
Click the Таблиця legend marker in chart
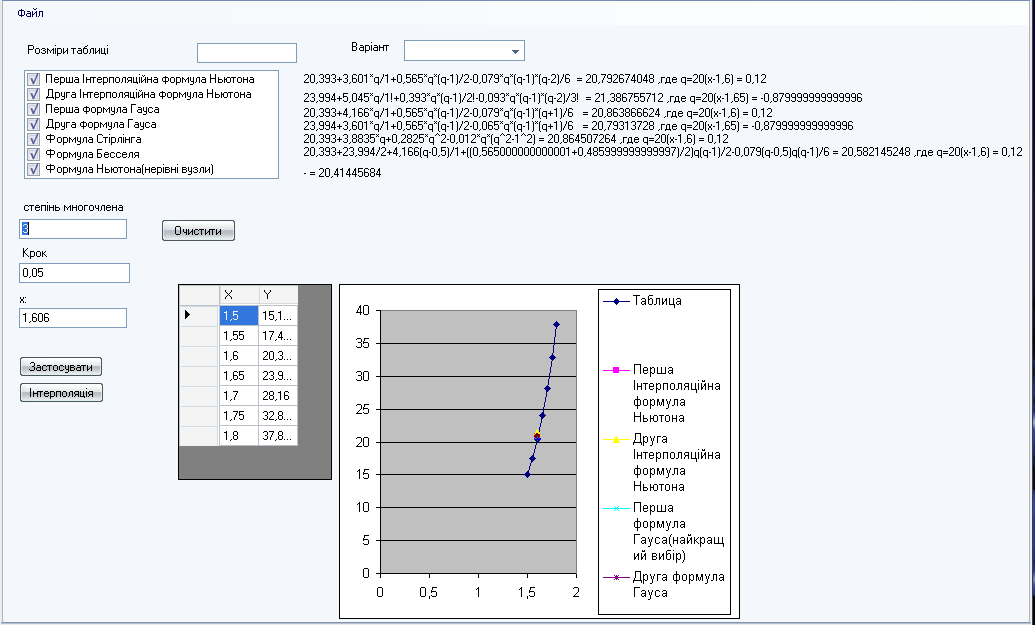pos(617,301)
